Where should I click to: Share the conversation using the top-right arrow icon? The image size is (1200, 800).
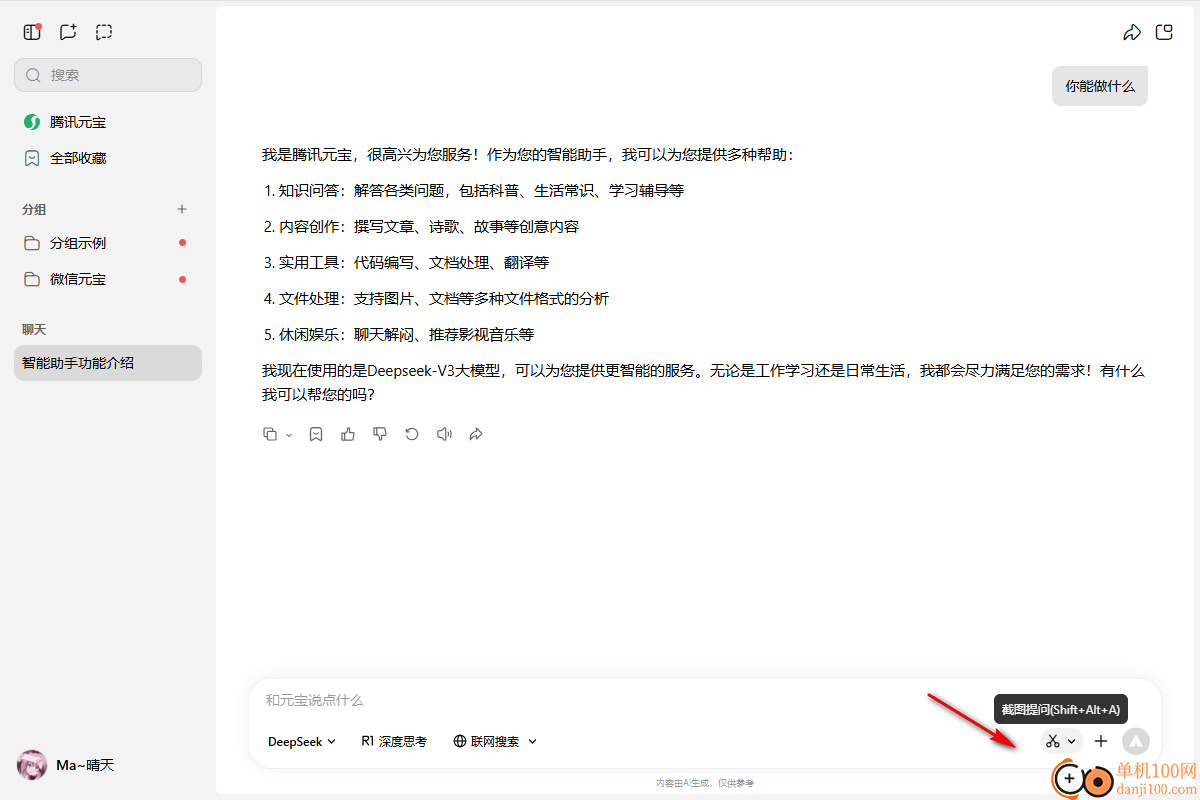[x=1132, y=32]
